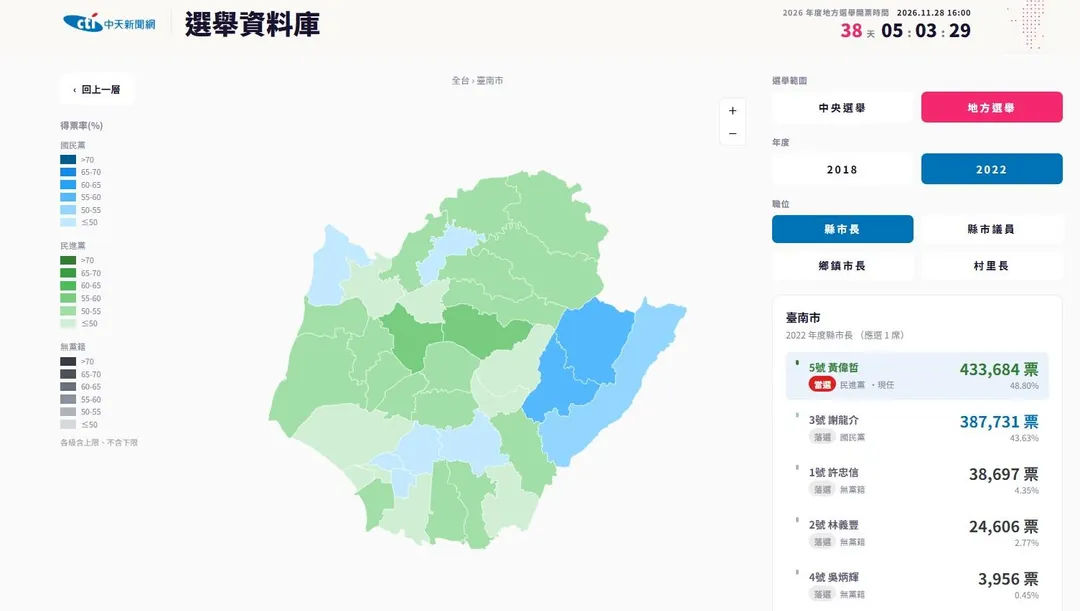The width and height of the screenshot is (1080, 611).
Task: Open candidate 5號 黃偉哲 result row
Action: pyautogui.click(x=917, y=376)
